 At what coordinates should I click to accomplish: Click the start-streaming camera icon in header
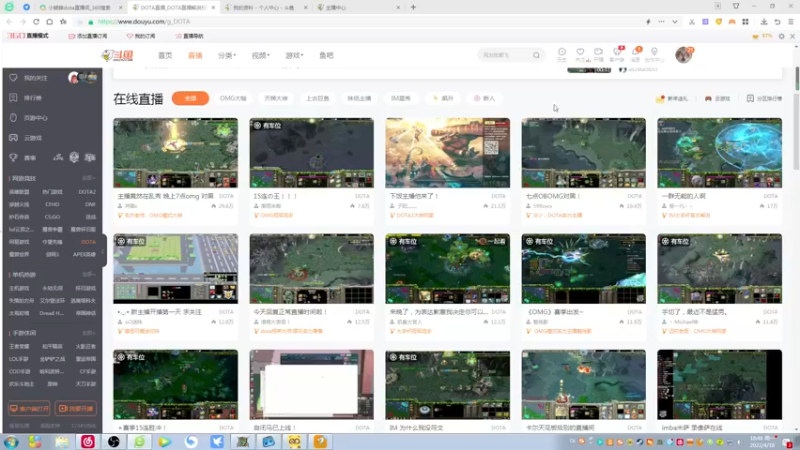point(598,54)
